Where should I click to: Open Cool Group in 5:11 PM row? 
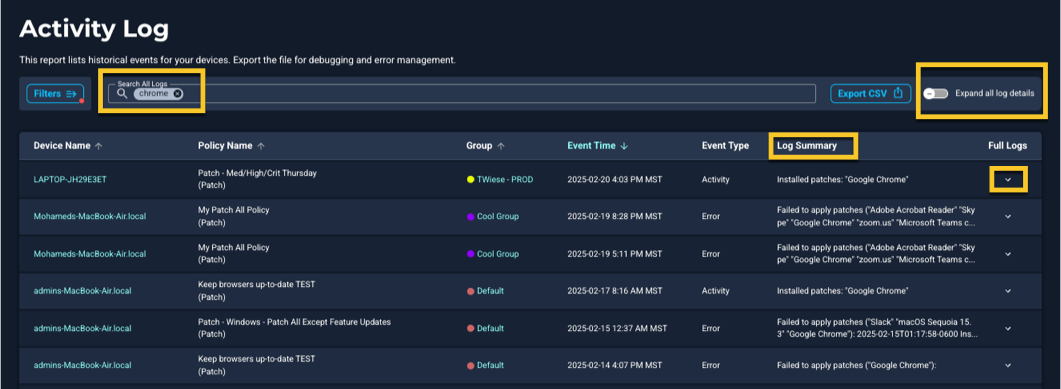(x=498, y=254)
